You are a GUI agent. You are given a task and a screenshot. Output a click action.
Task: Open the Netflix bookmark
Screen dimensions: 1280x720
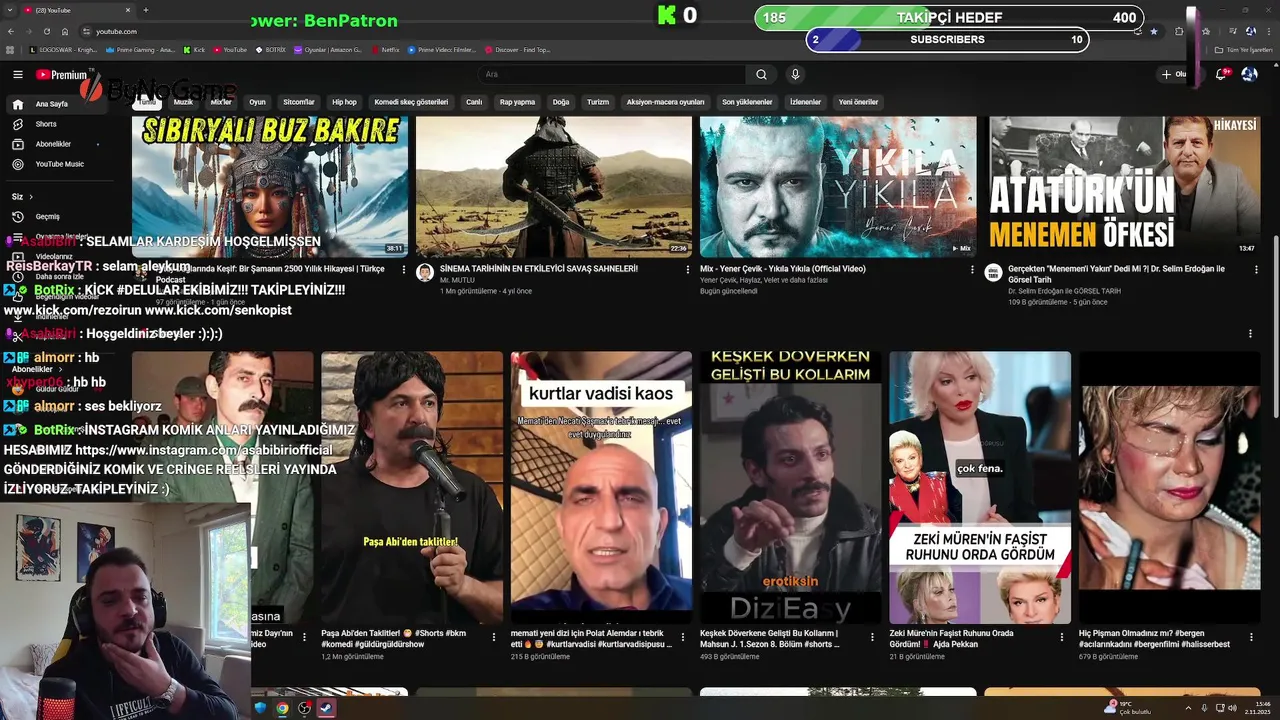coord(385,49)
